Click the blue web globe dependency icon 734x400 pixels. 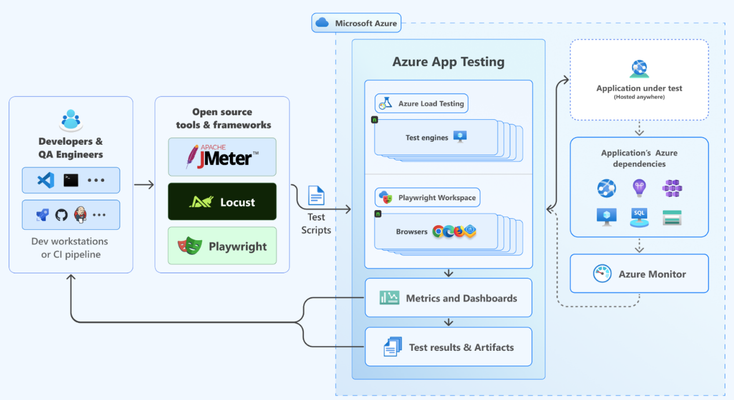point(607,188)
